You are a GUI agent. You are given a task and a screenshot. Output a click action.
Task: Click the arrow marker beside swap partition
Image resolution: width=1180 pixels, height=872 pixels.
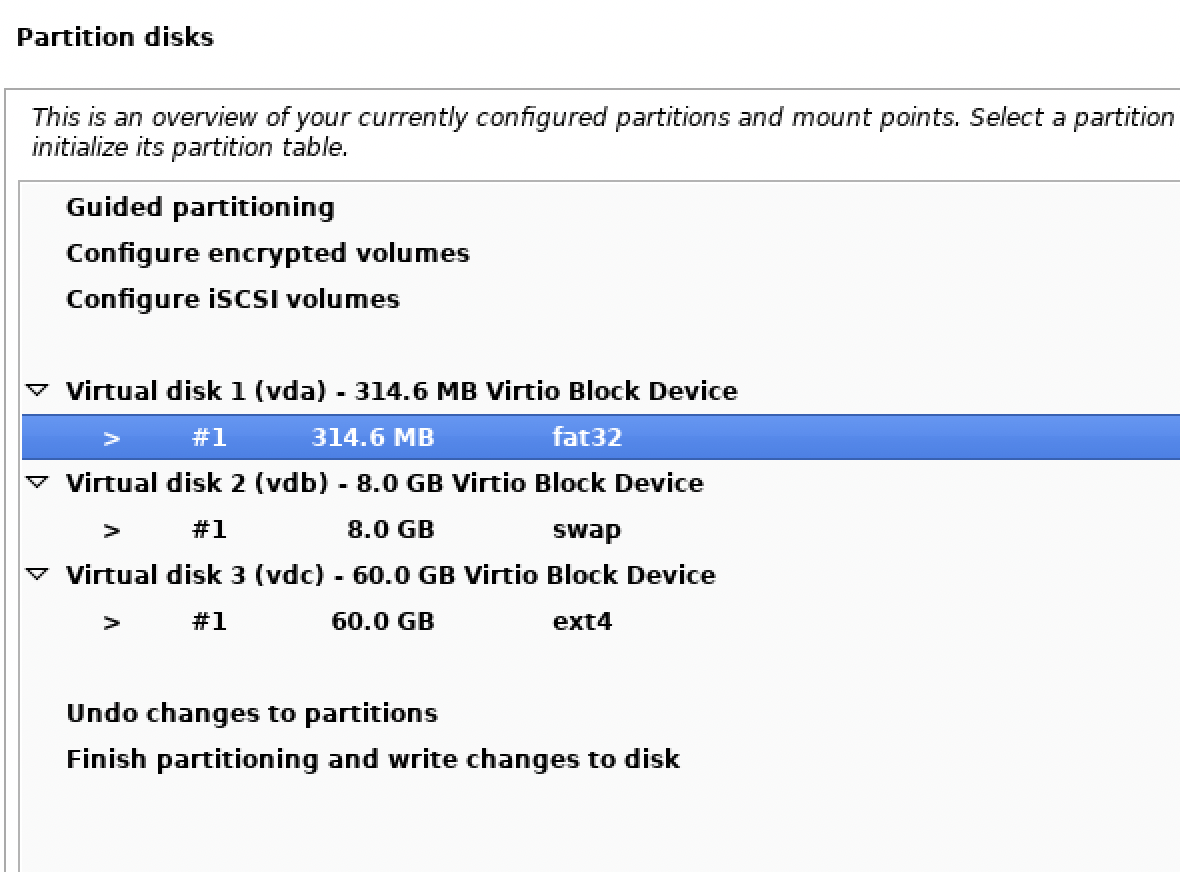pos(111,530)
